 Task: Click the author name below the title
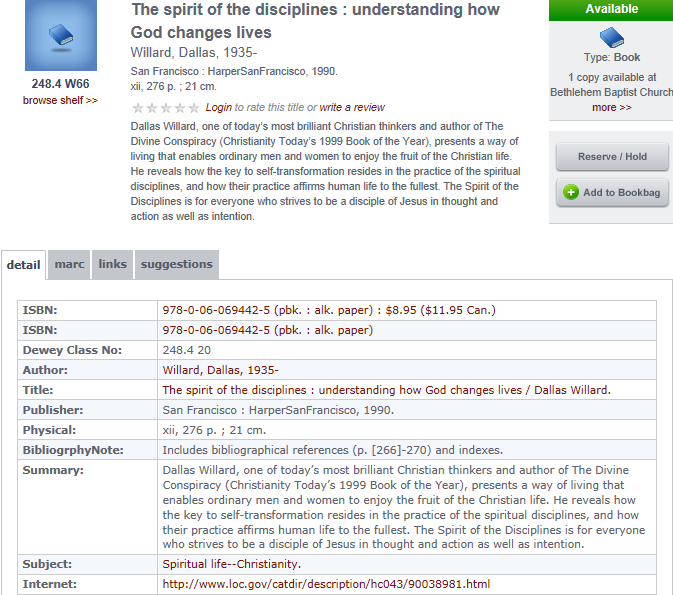point(194,52)
